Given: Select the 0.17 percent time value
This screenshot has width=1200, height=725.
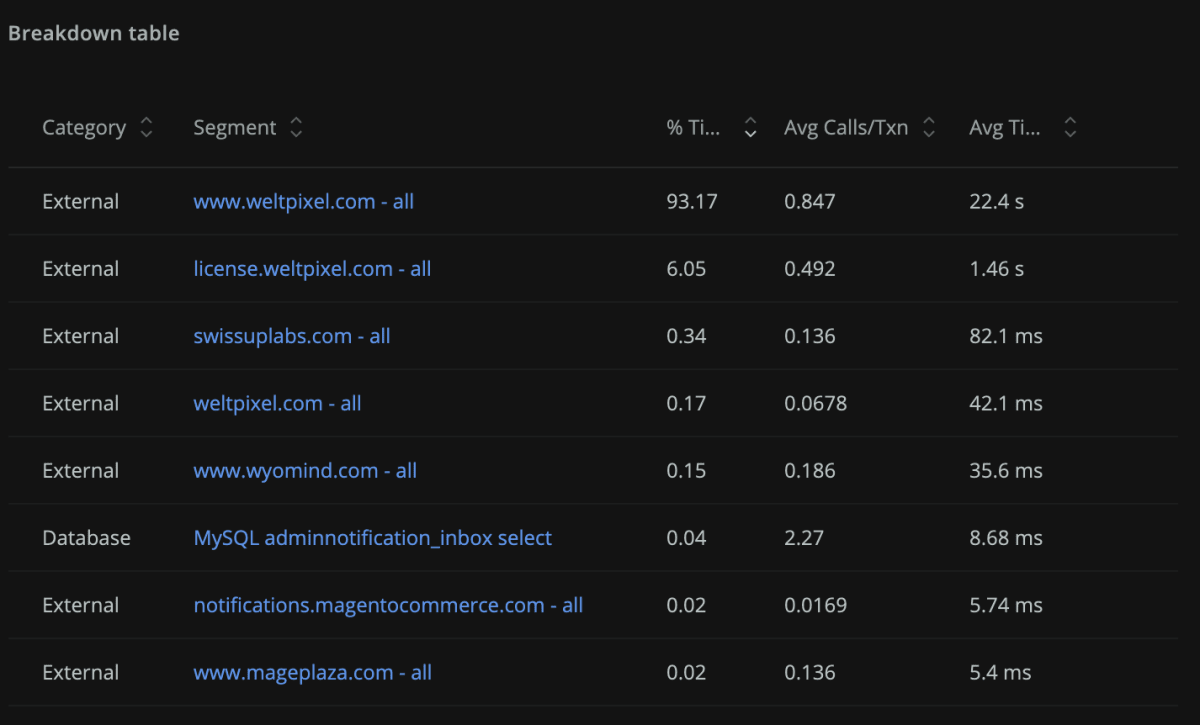Looking at the screenshot, I should point(686,404).
